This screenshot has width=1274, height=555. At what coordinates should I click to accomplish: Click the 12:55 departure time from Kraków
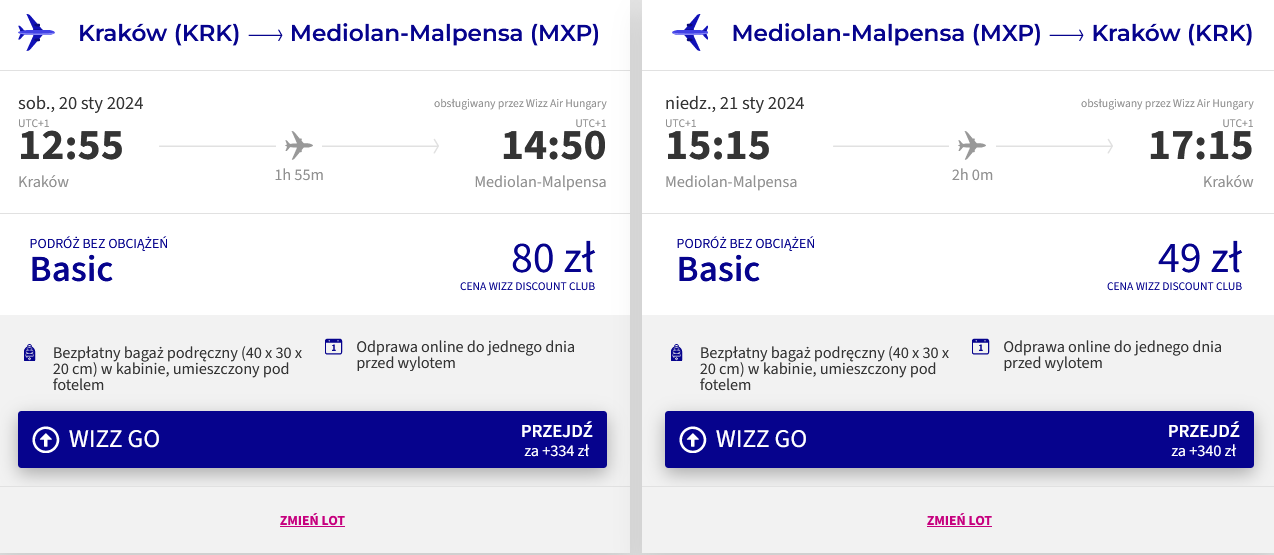coord(71,146)
